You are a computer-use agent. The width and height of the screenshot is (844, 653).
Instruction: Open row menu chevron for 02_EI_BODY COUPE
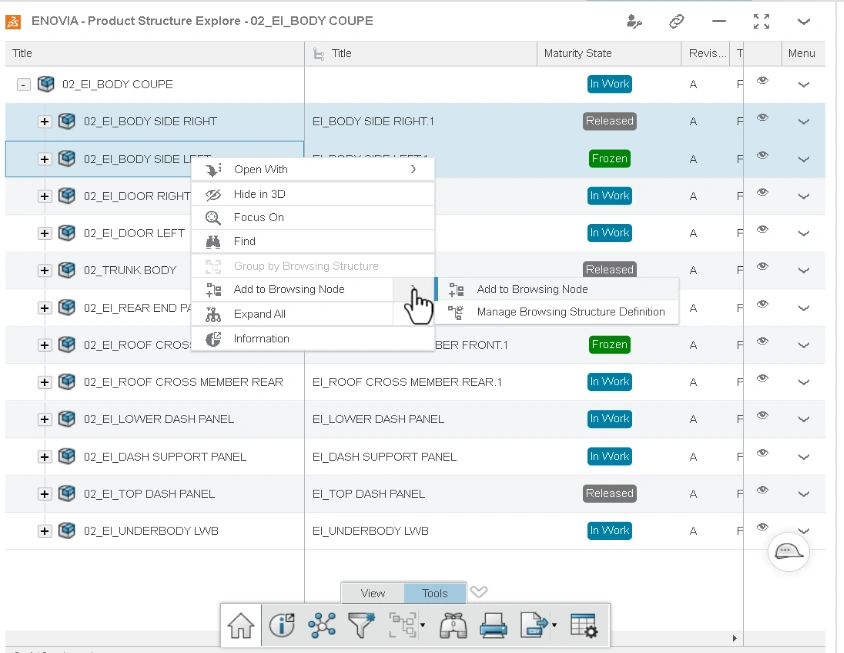coord(803,85)
